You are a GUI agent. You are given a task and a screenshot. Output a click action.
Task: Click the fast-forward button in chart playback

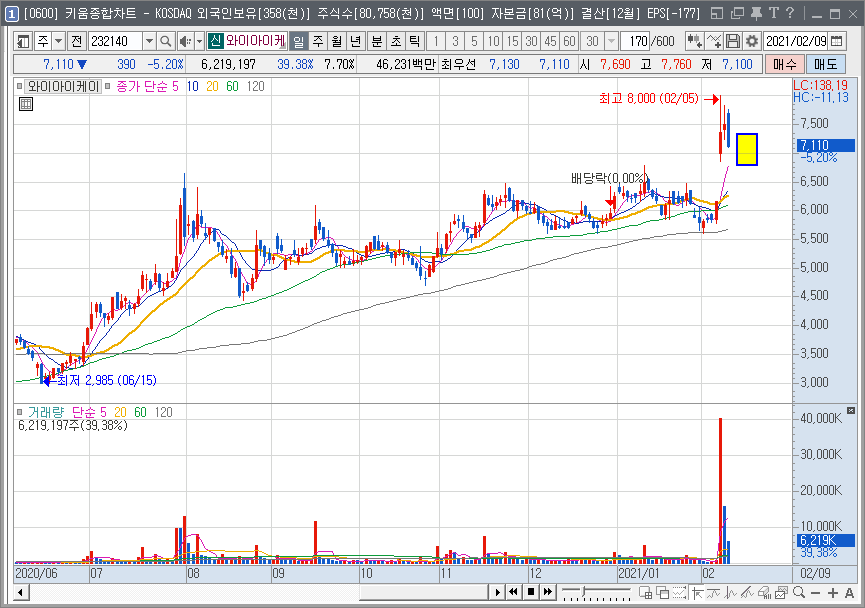pos(547,593)
